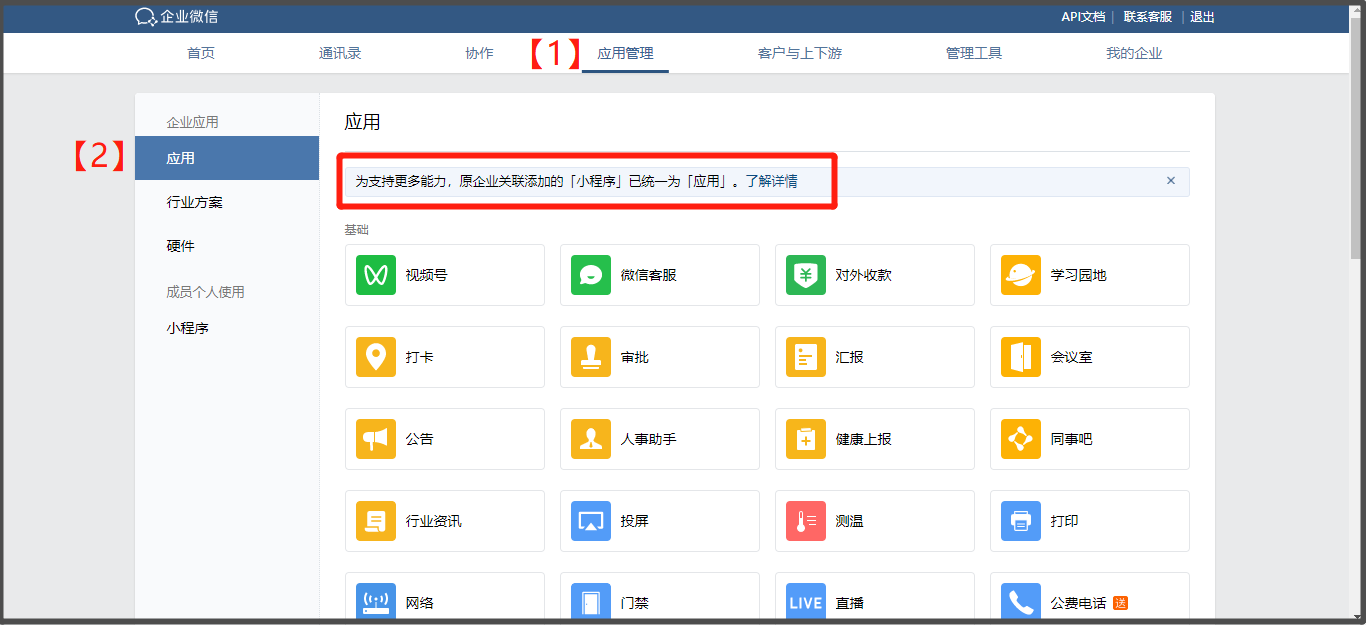Select 应用 in the left sidebar
This screenshot has height=625, width=1366.
click(227, 158)
